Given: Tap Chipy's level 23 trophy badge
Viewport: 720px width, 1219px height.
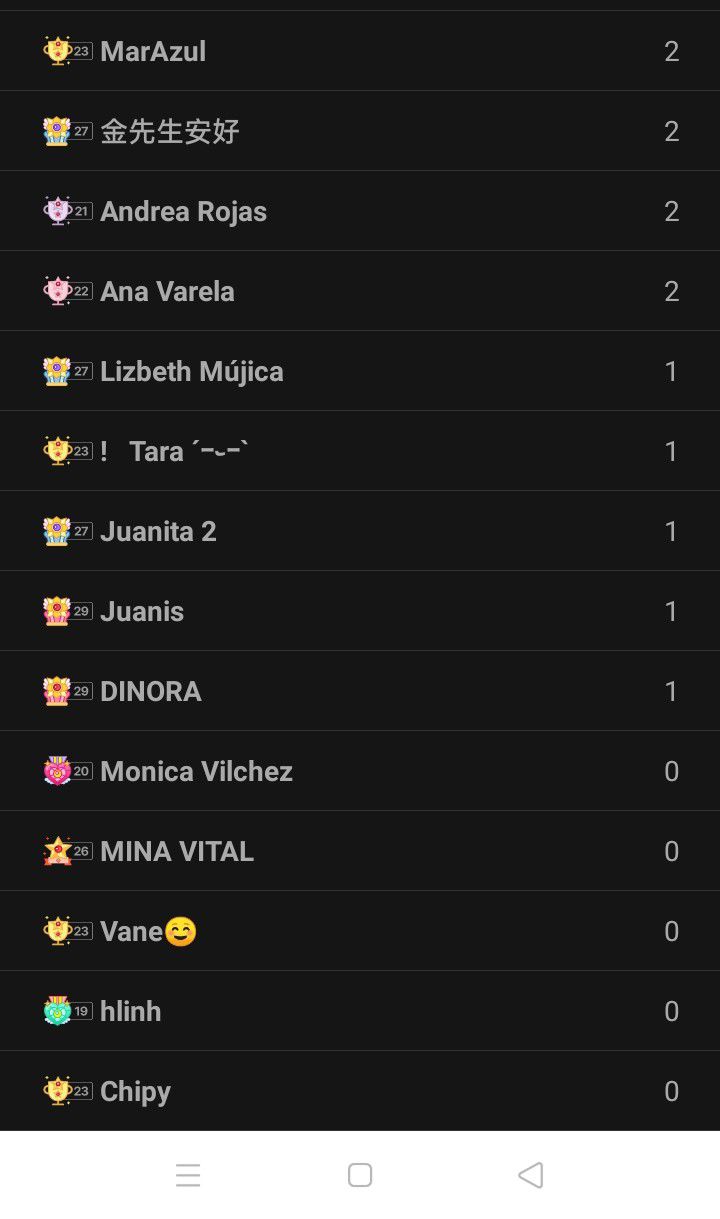Looking at the screenshot, I should pos(67,1091).
